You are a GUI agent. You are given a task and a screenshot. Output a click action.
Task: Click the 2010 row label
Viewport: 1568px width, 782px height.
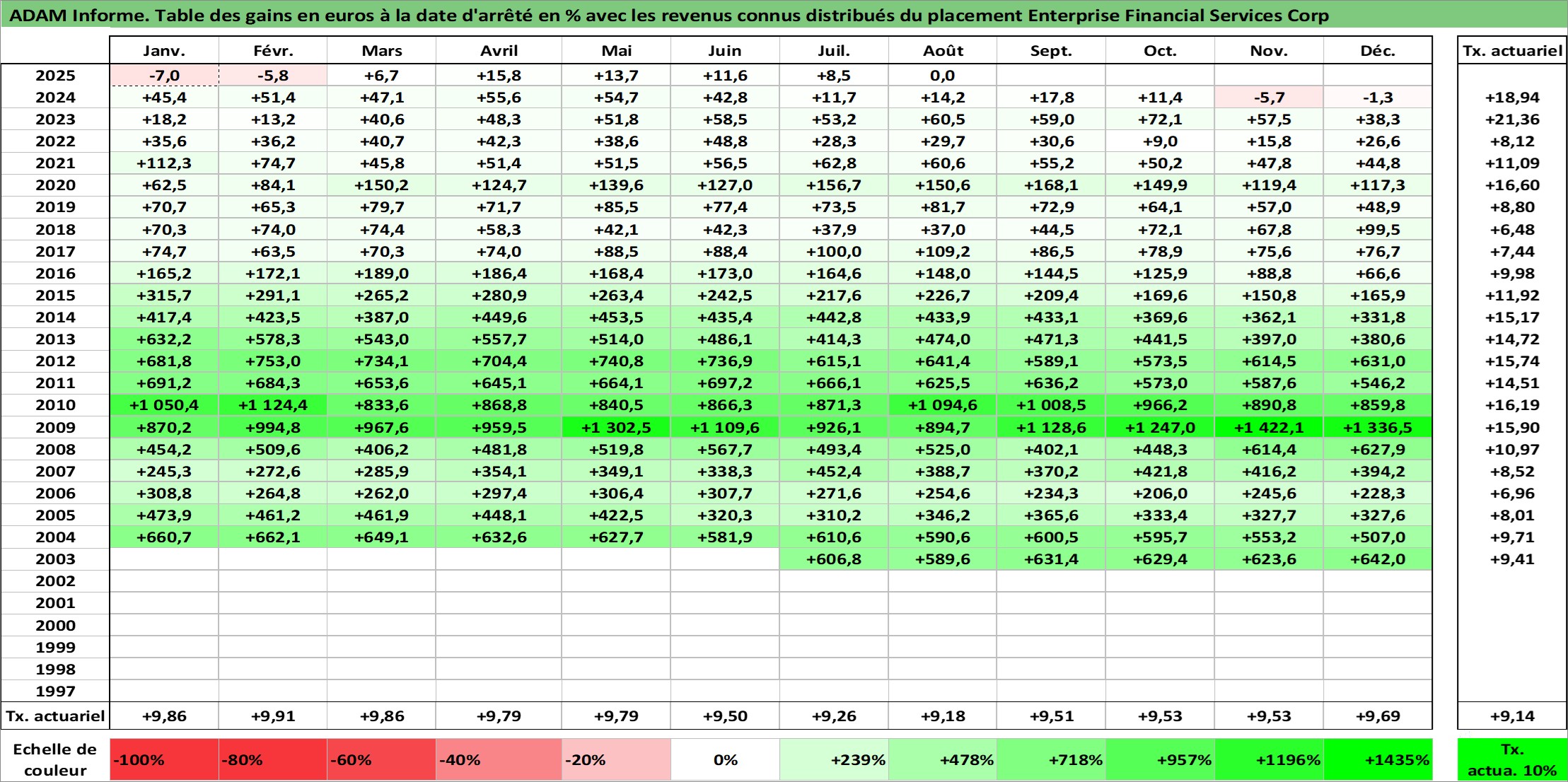(55, 405)
